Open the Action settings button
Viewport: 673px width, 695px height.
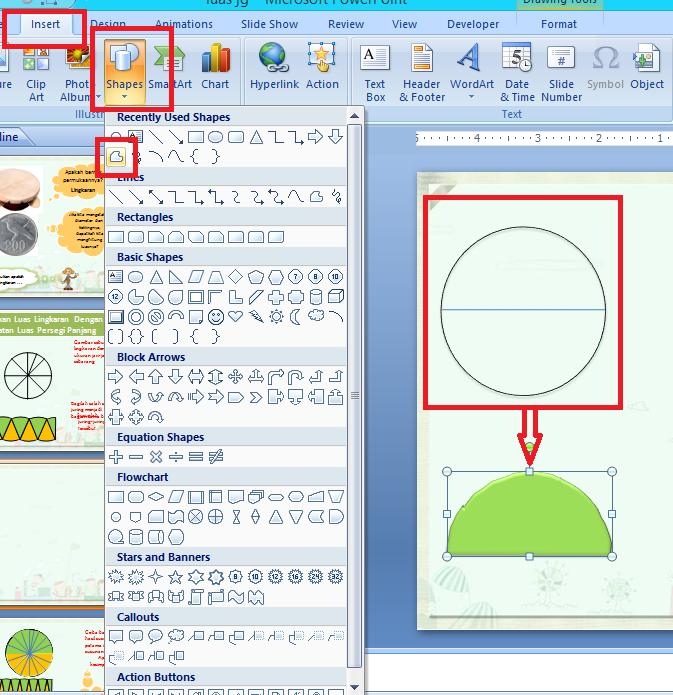click(322, 66)
